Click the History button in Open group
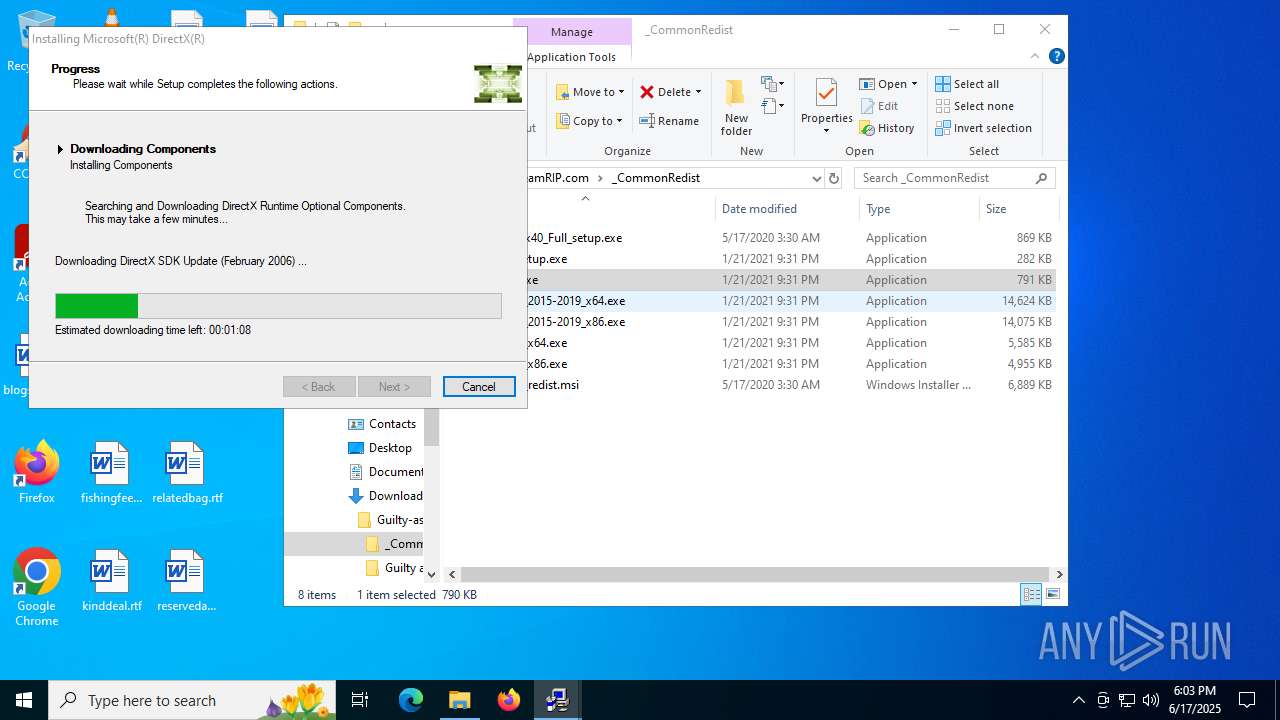 [x=887, y=128]
